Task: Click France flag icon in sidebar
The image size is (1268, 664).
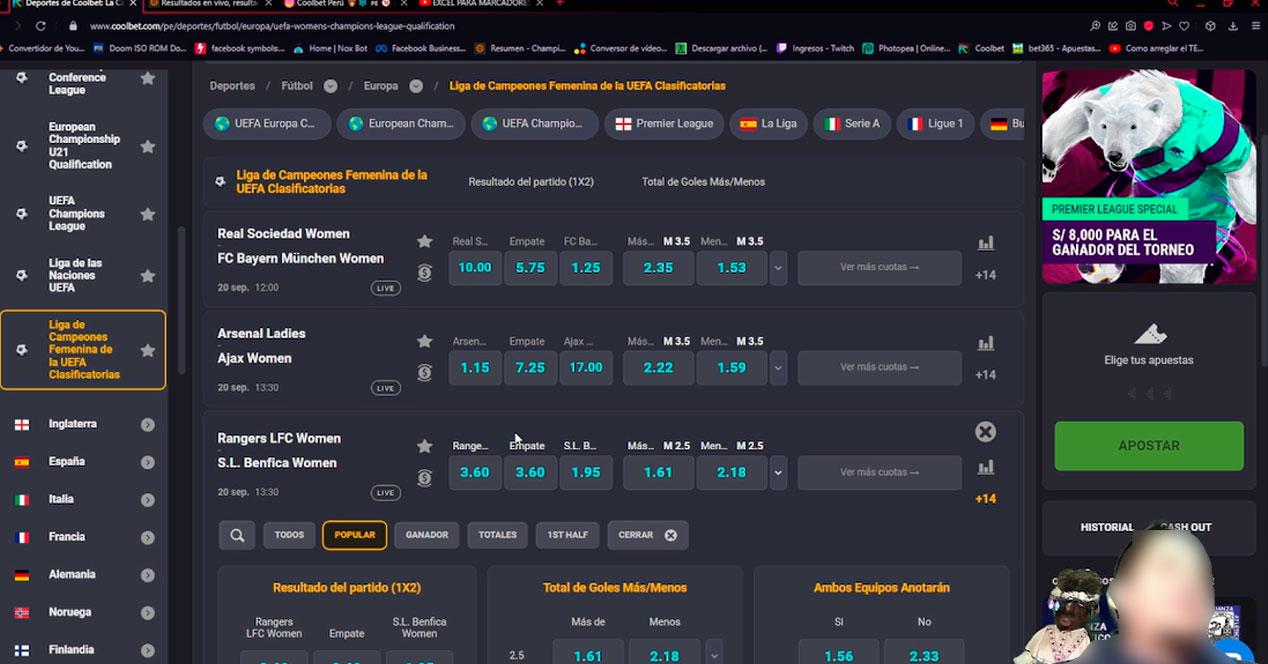Action: click(x=22, y=537)
